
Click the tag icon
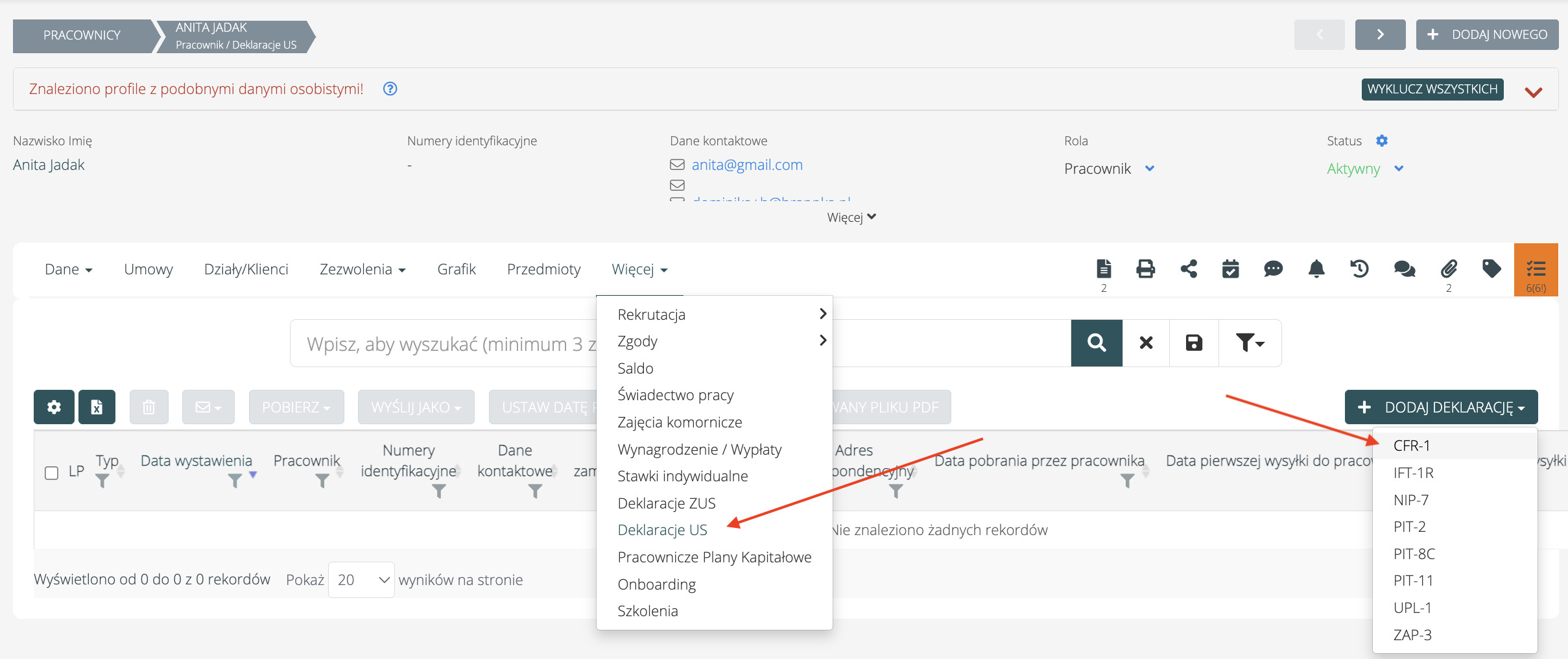click(x=1491, y=269)
